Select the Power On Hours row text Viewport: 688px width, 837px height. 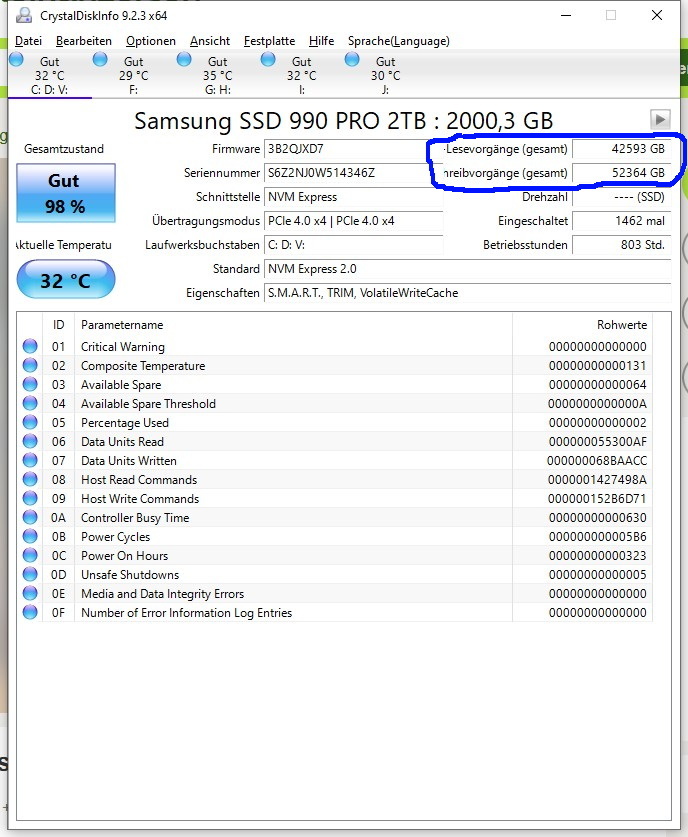[x=124, y=556]
